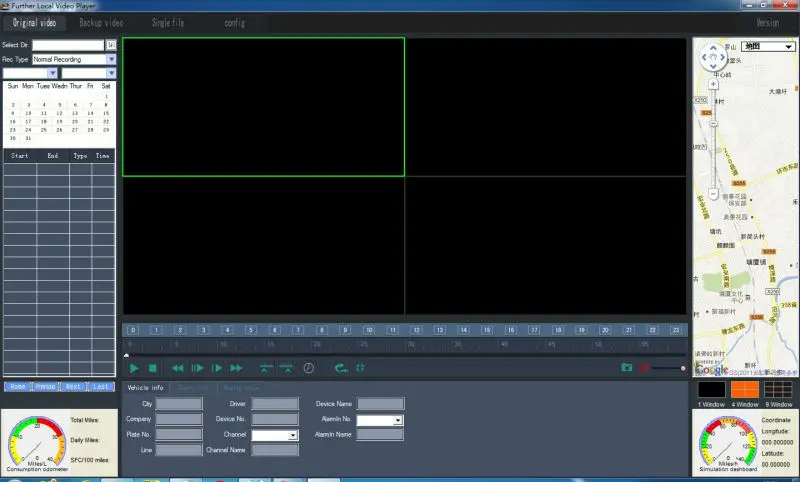Open the Rec Type dropdown
This screenshot has height=482, width=800.
pyautogui.click(x=111, y=59)
